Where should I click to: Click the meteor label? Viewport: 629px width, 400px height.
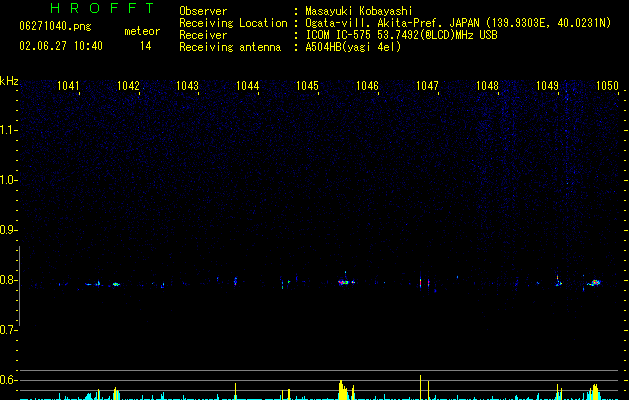click(x=142, y=31)
